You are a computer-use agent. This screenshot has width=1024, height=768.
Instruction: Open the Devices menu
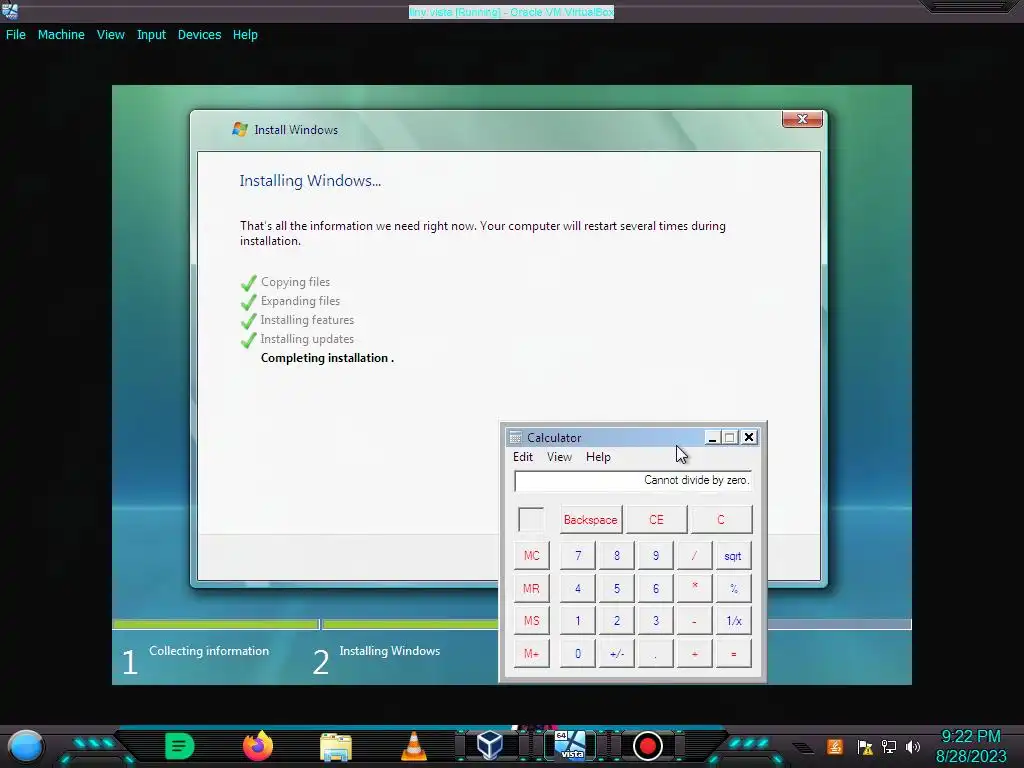[199, 35]
